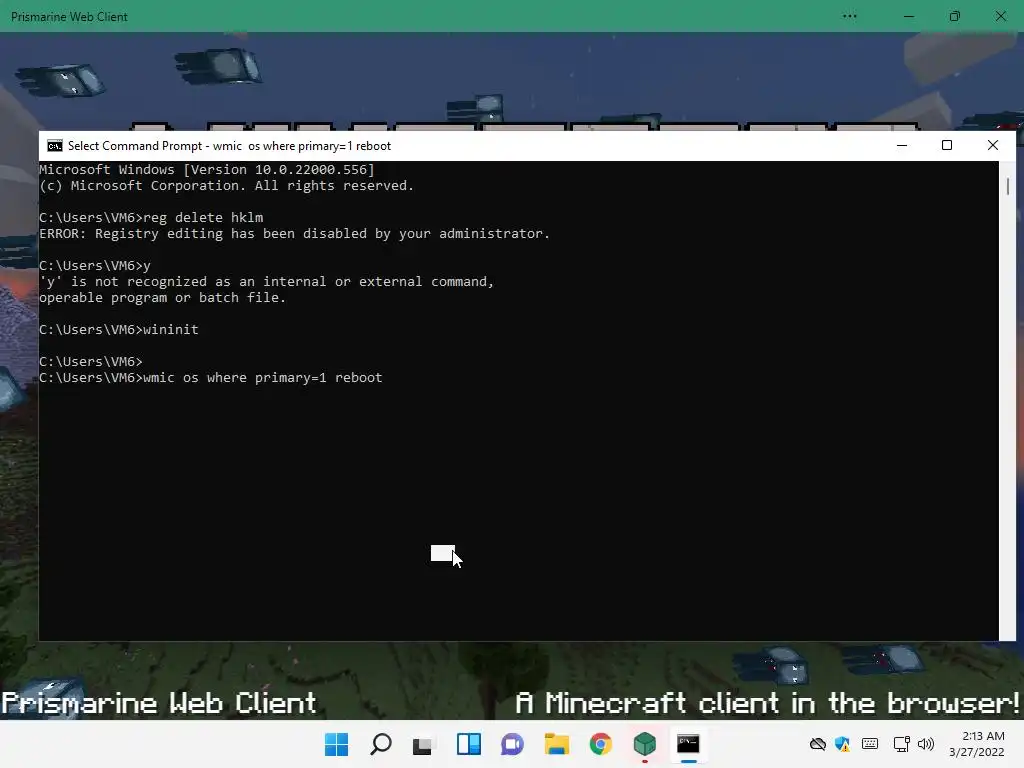Open the Widgets panel icon
1024x768 pixels.
(469, 744)
